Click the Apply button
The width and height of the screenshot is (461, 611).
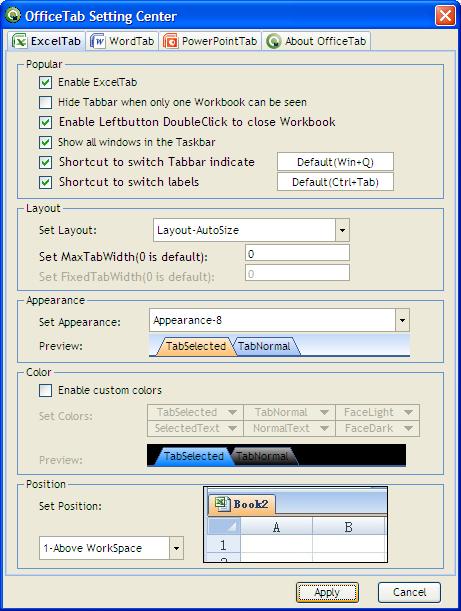point(327,592)
